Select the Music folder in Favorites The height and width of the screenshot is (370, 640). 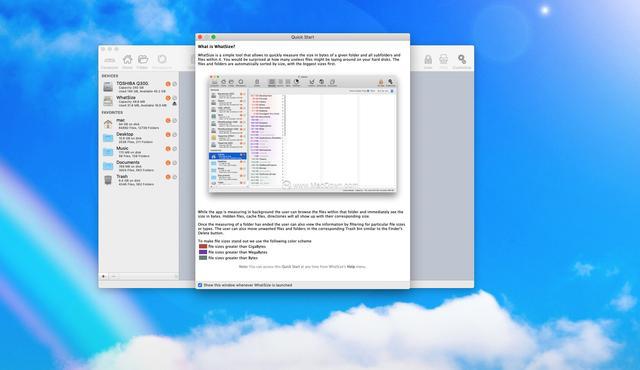coord(139,152)
